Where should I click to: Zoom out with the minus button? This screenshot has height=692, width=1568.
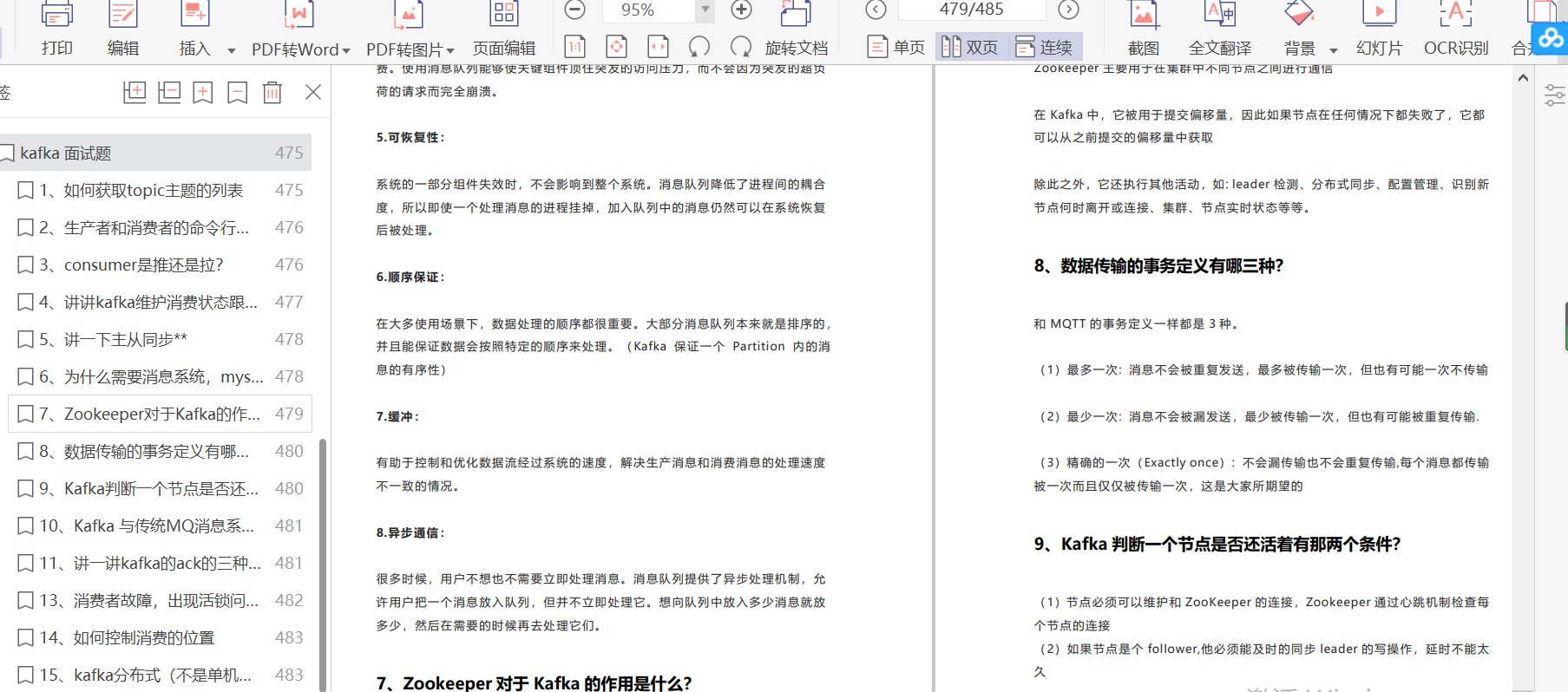[x=574, y=10]
